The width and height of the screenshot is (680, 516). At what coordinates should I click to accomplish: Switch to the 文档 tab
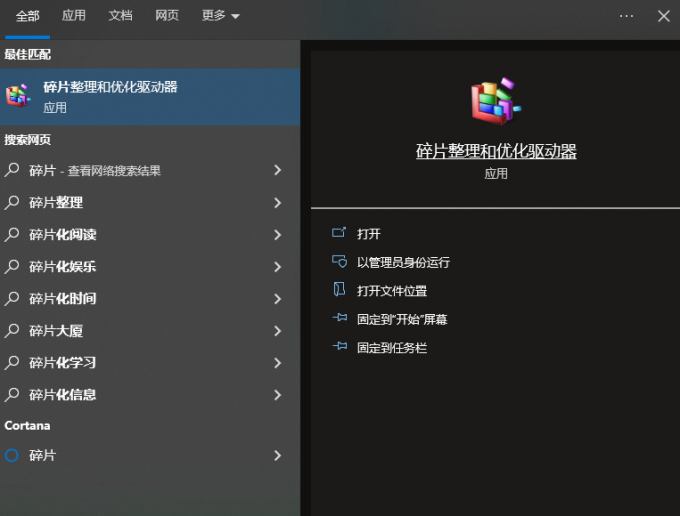(120, 16)
